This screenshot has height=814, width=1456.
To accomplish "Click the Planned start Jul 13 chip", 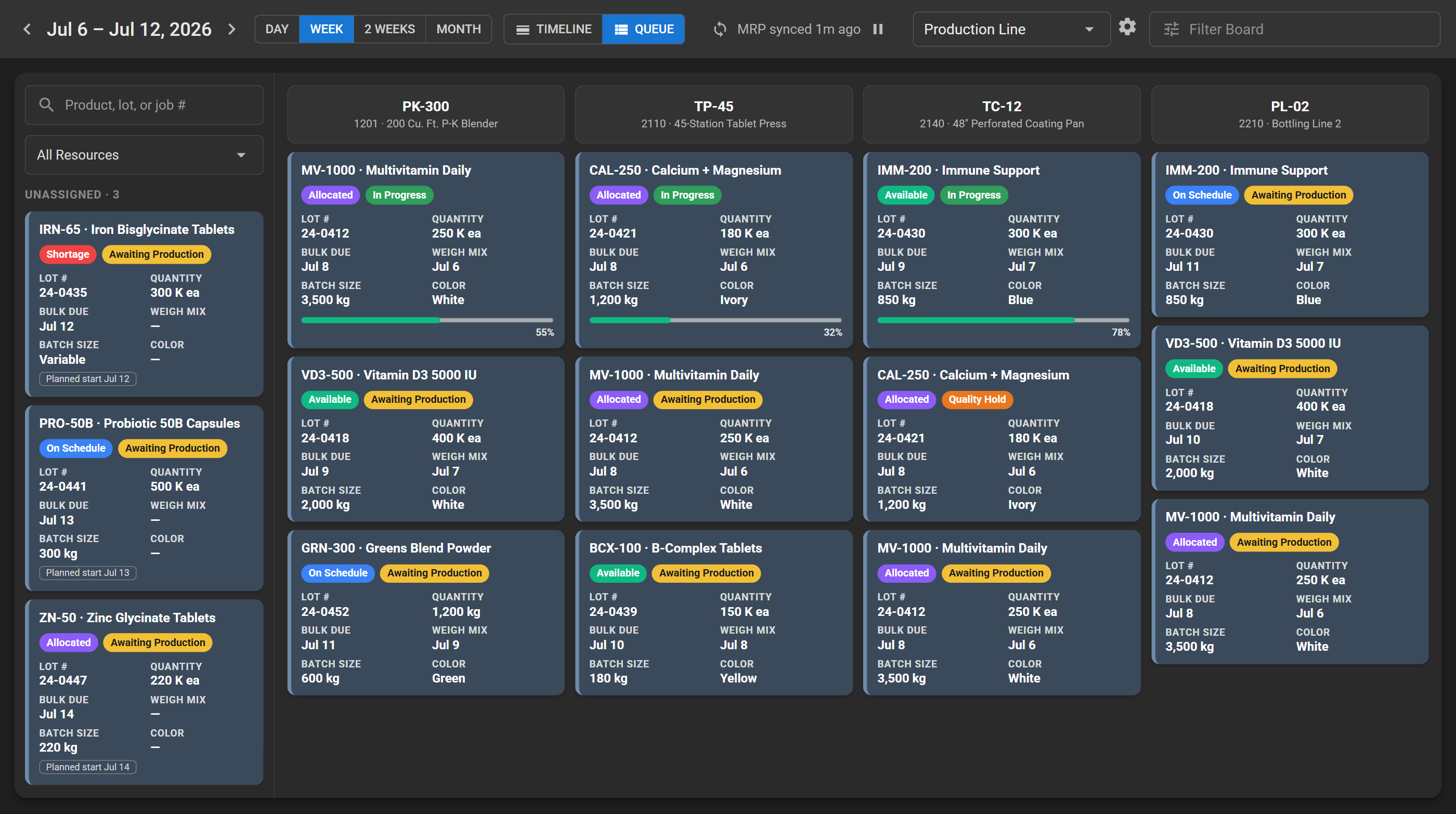I will coord(87,572).
